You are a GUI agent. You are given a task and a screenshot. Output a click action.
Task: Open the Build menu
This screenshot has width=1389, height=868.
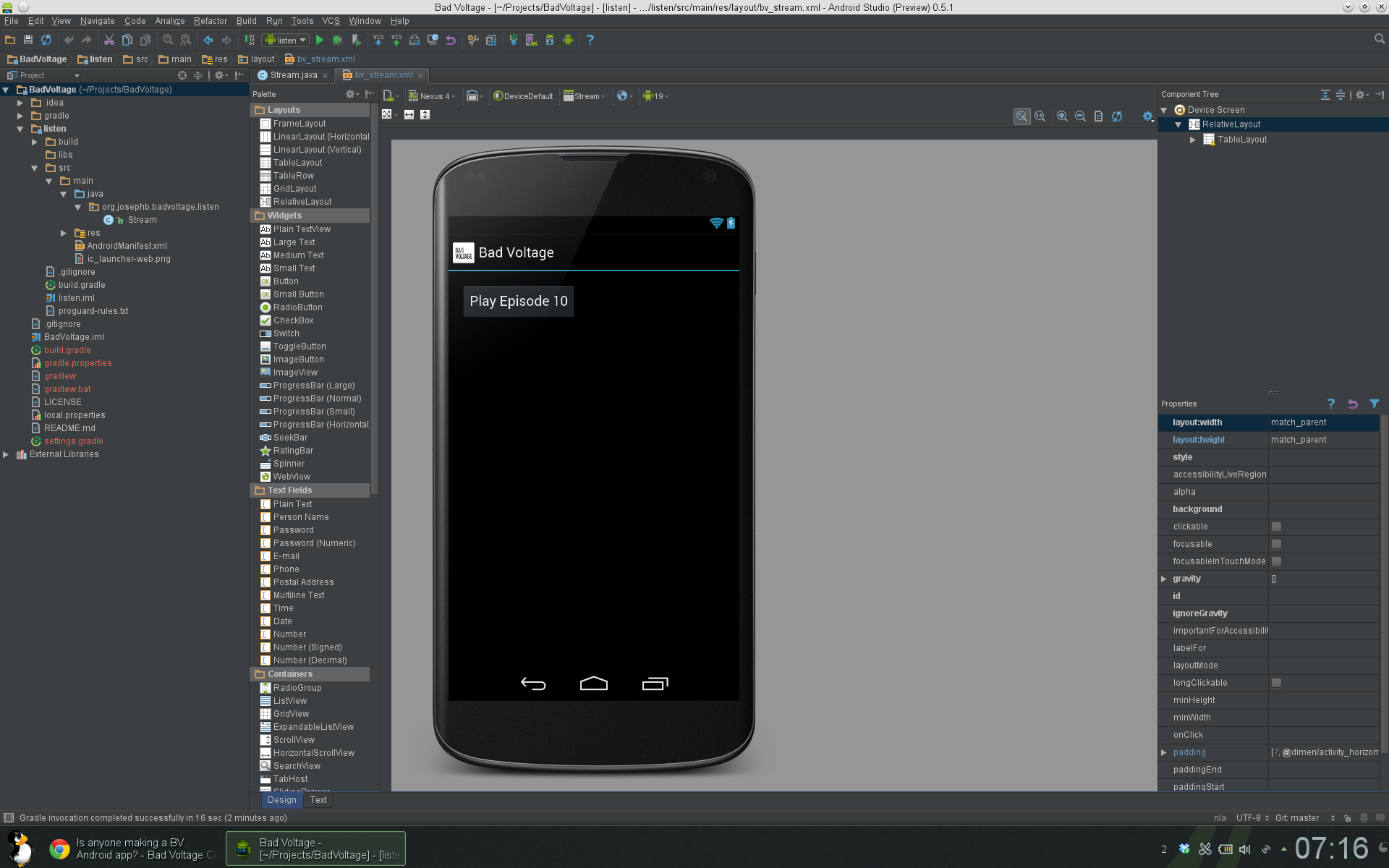pyautogui.click(x=246, y=21)
